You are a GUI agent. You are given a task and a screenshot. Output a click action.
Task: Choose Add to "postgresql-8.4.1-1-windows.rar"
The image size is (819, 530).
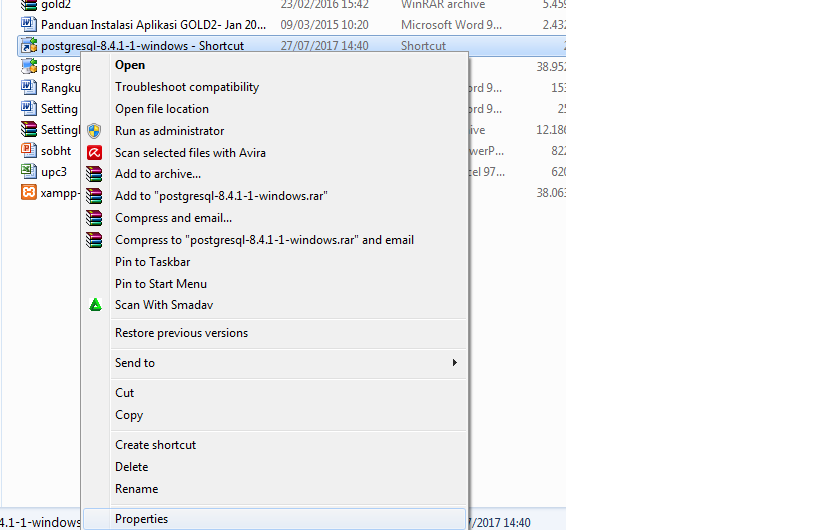(274, 196)
